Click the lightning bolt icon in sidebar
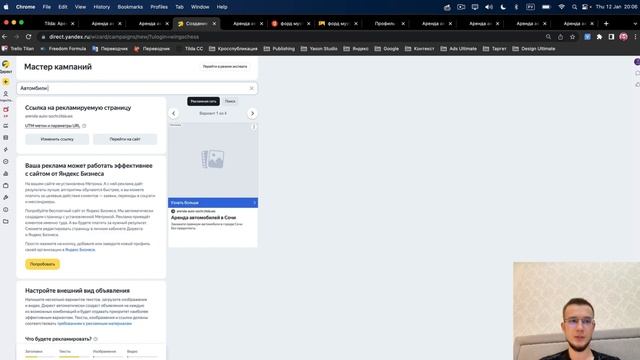 pos(6,150)
